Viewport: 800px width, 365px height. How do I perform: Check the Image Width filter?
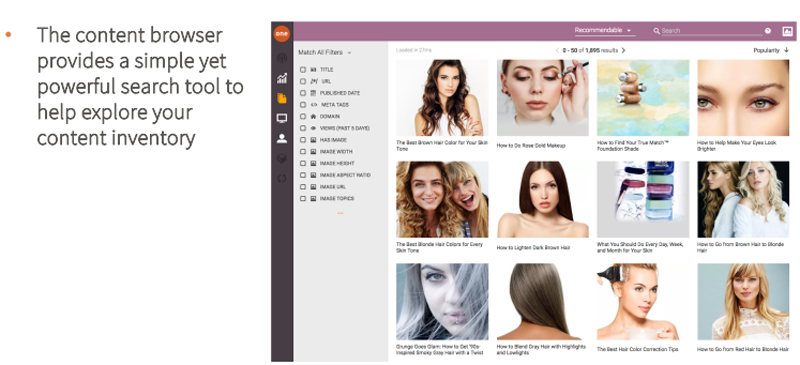click(303, 152)
